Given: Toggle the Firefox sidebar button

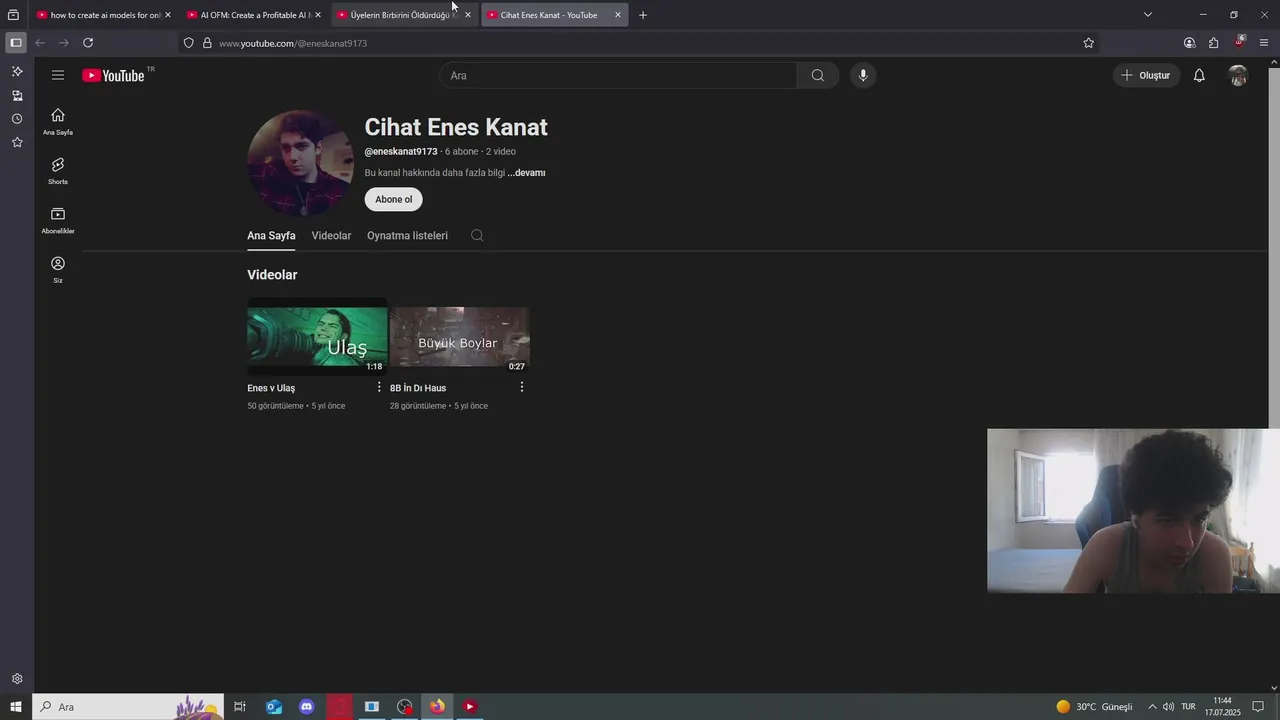Looking at the screenshot, I should pyautogui.click(x=15, y=43).
